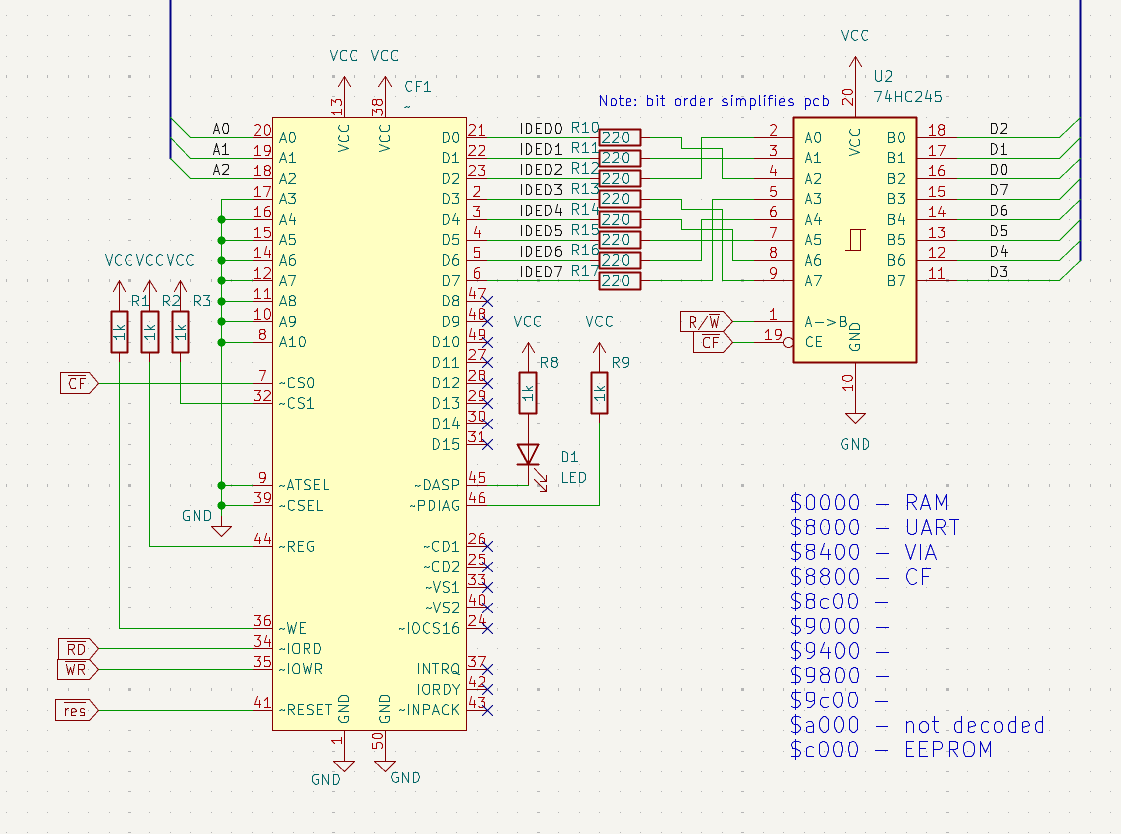The image size is (1121, 834).
Task: Click the res label at ~RESET
Action: [76, 711]
